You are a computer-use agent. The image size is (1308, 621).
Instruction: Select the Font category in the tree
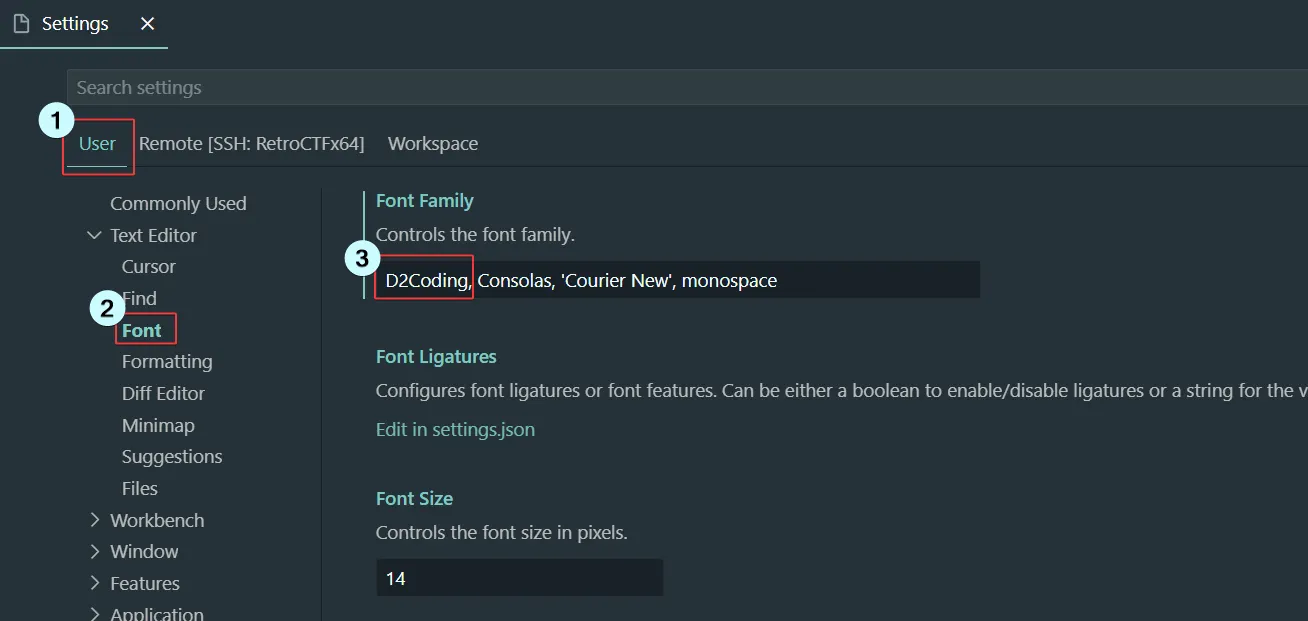point(142,331)
